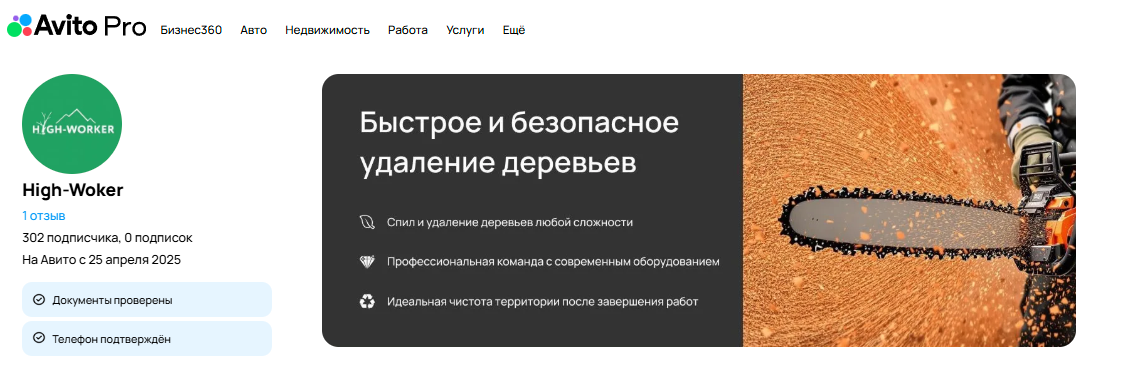1128x378 pixels.
Task: Click the leaf icon beside Спил и удаление
Action: [367, 222]
